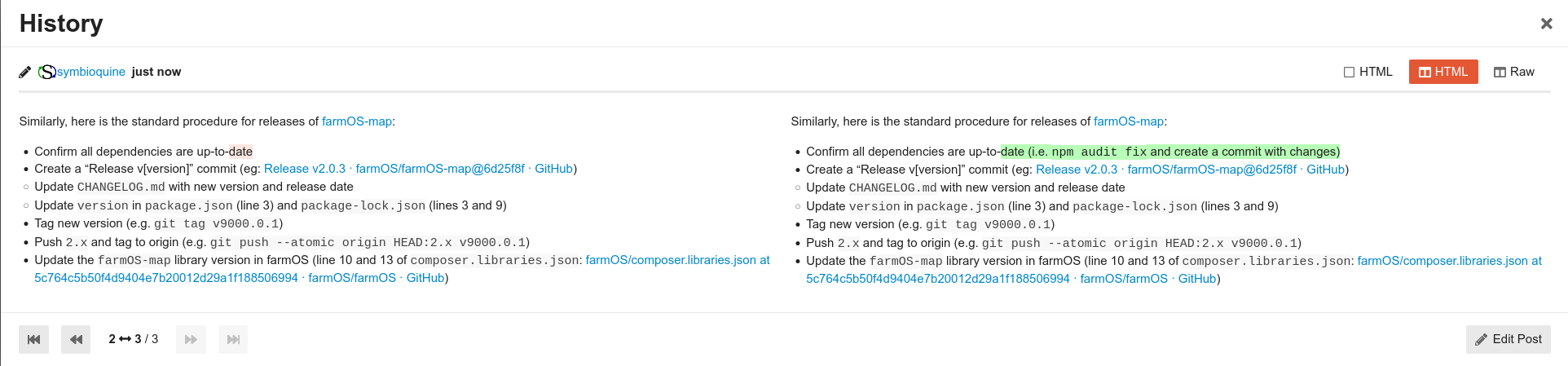Click the revision counter 2 ↔ 3 / 3
This screenshot has height=366, width=1568.
pyautogui.click(x=134, y=339)
